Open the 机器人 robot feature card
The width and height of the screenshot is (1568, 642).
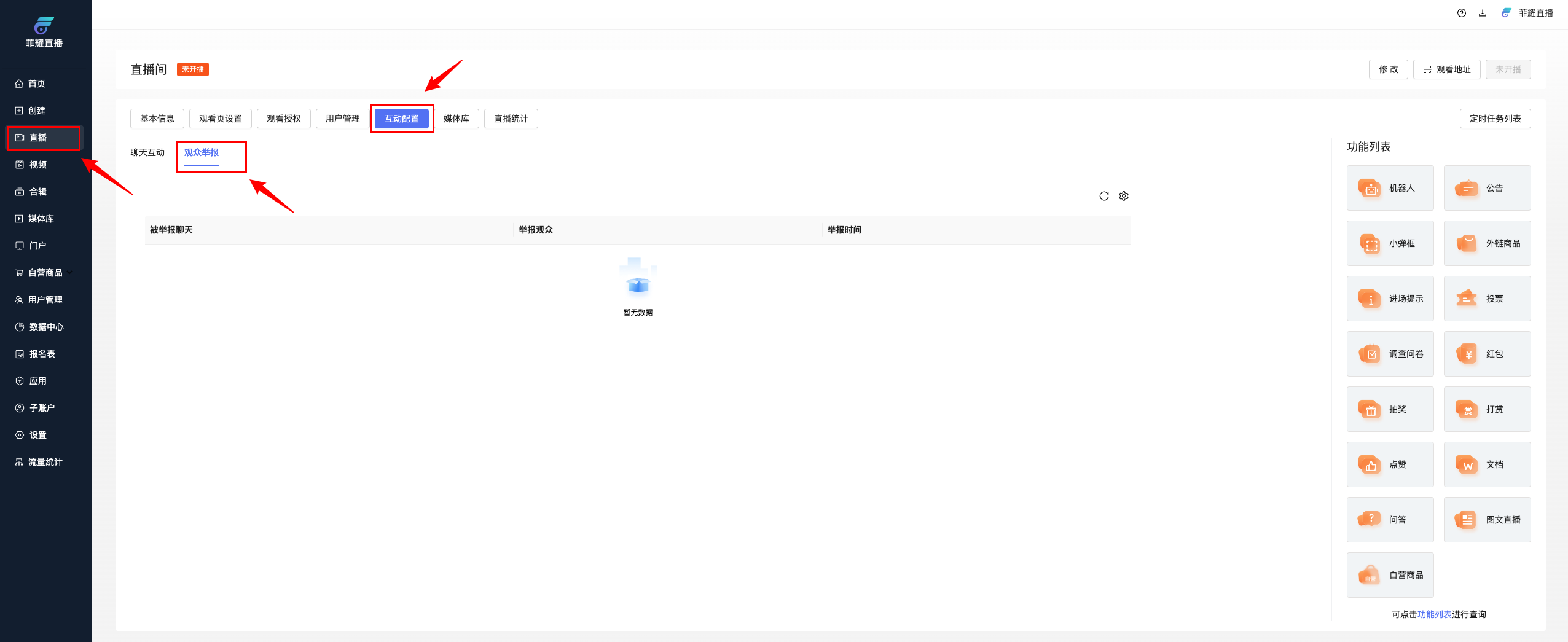click(1390, 188)
